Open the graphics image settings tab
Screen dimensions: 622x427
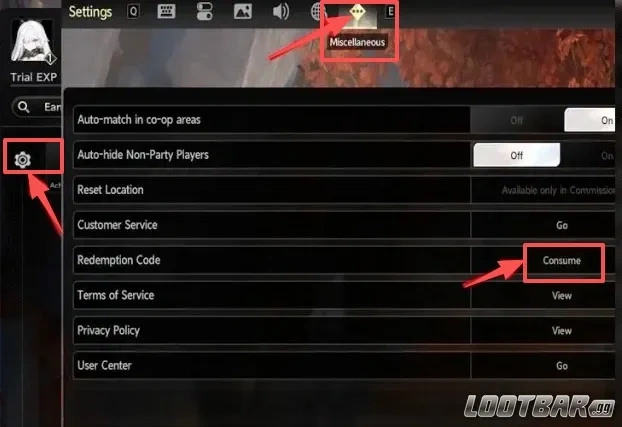pyautogui.click(x=242, y=12)
